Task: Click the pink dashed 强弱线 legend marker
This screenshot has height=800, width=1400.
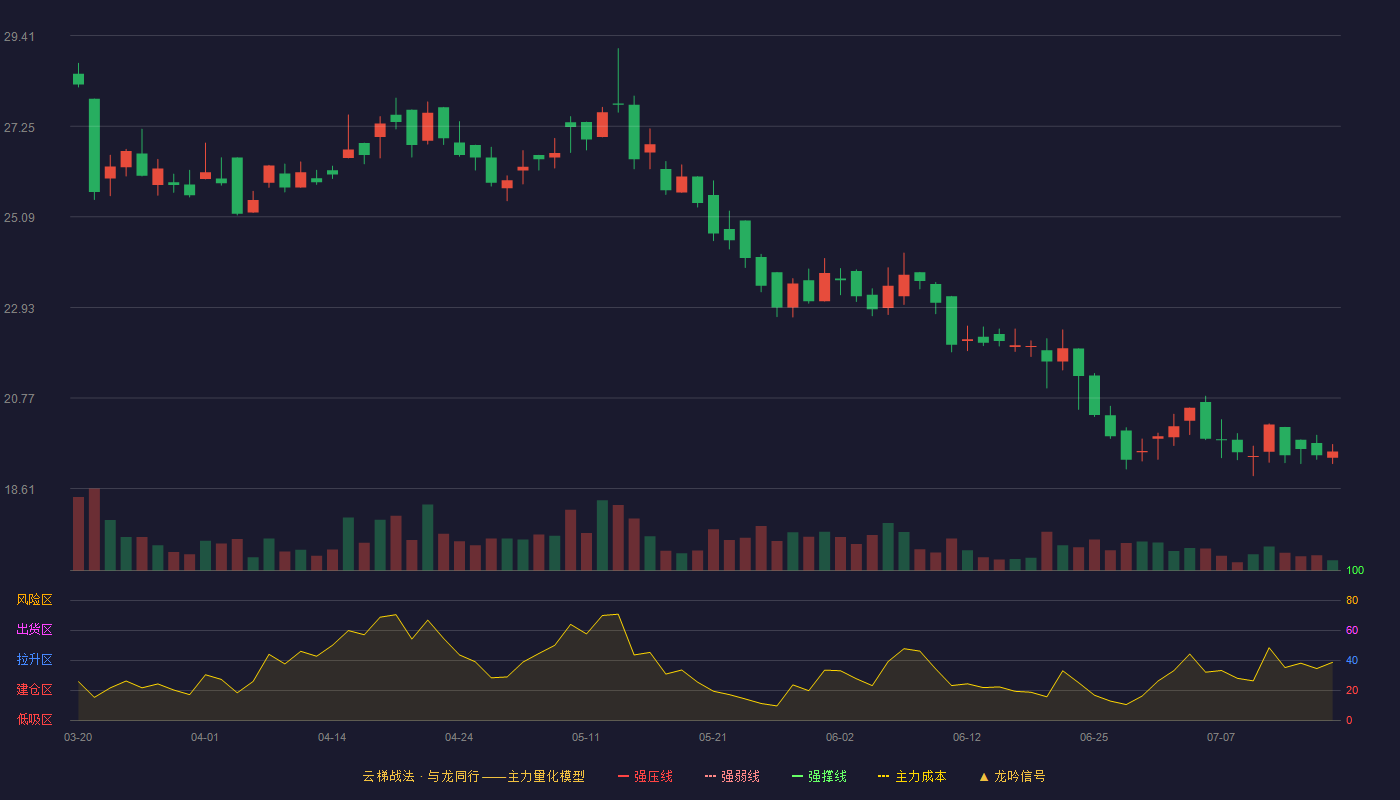Action: (710, 776)
